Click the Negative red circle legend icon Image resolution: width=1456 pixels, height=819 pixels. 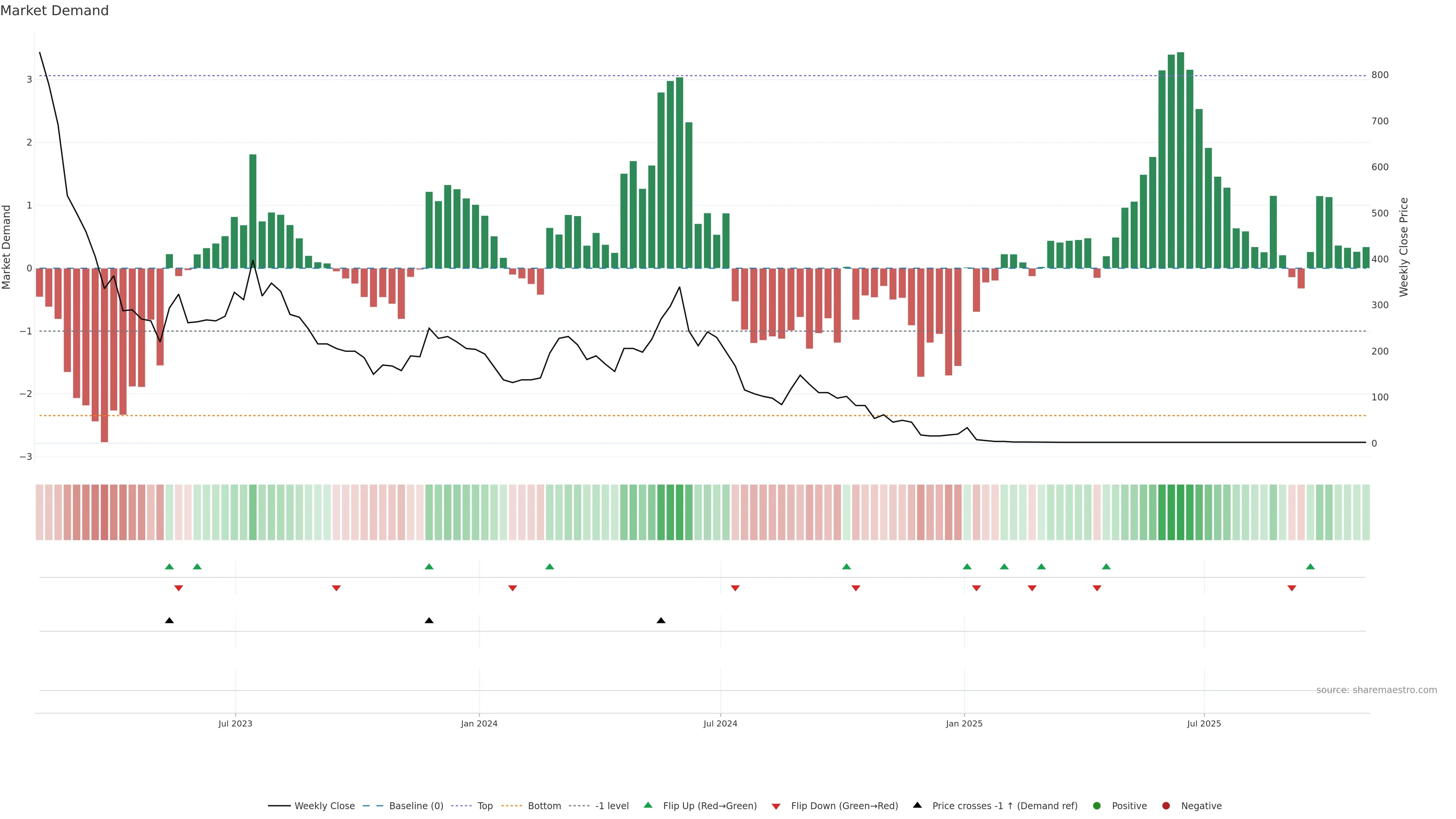[1166, 805]
